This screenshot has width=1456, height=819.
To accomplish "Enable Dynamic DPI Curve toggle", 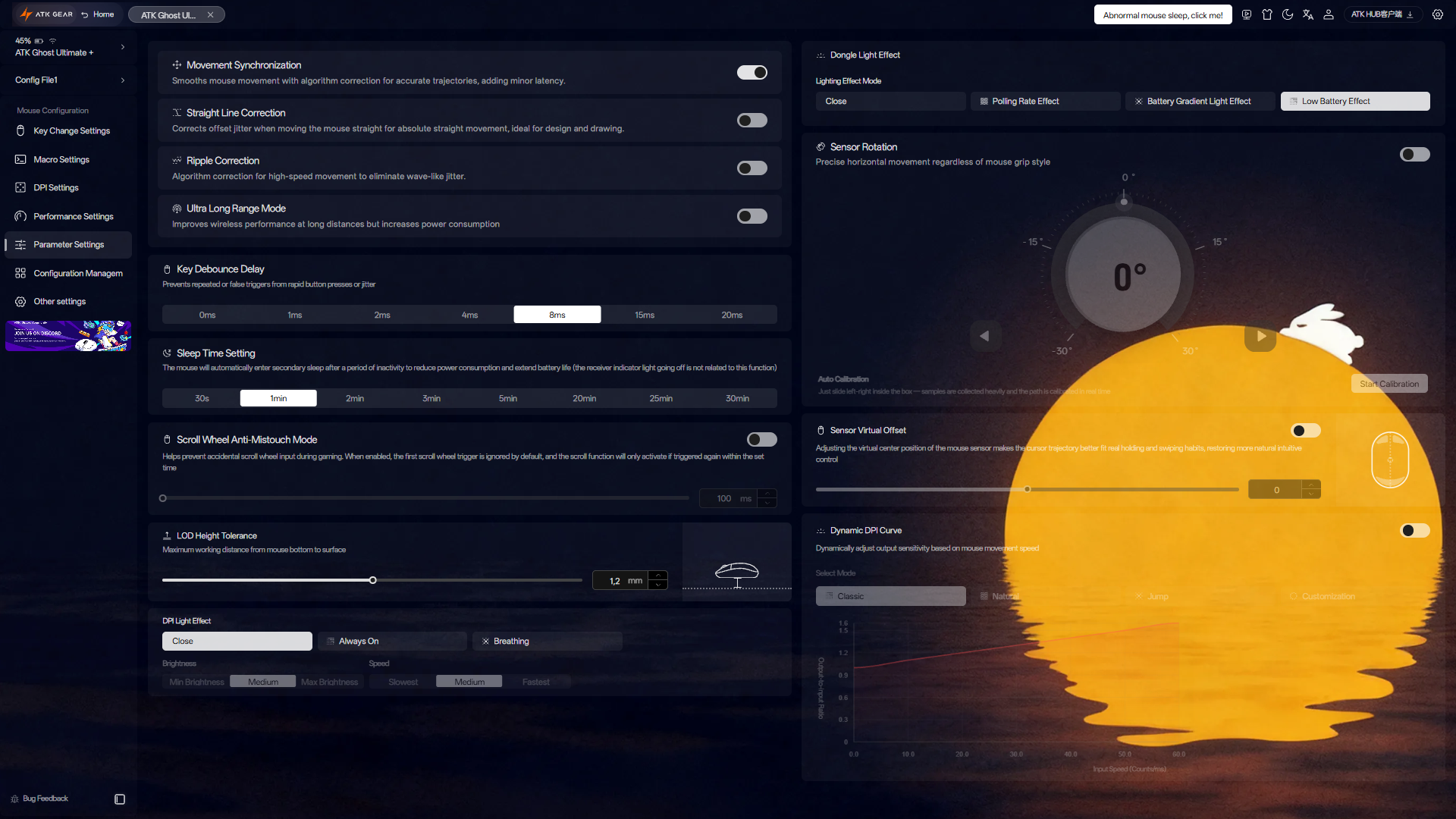I will click(x=1415, y=531).
